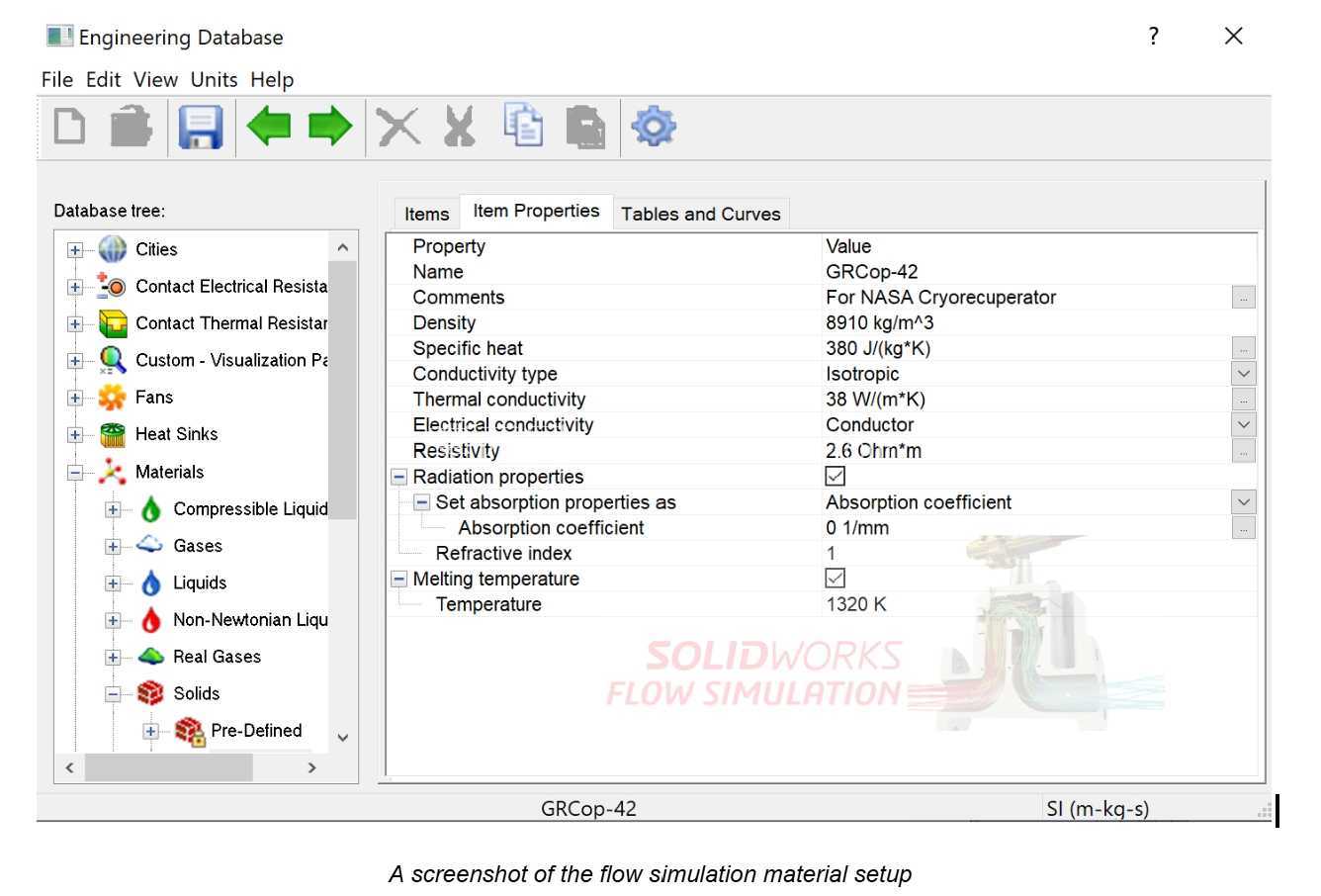Click the question mark help button
This screenshot has width=1321, height=896.
(x=1154, y=37)
